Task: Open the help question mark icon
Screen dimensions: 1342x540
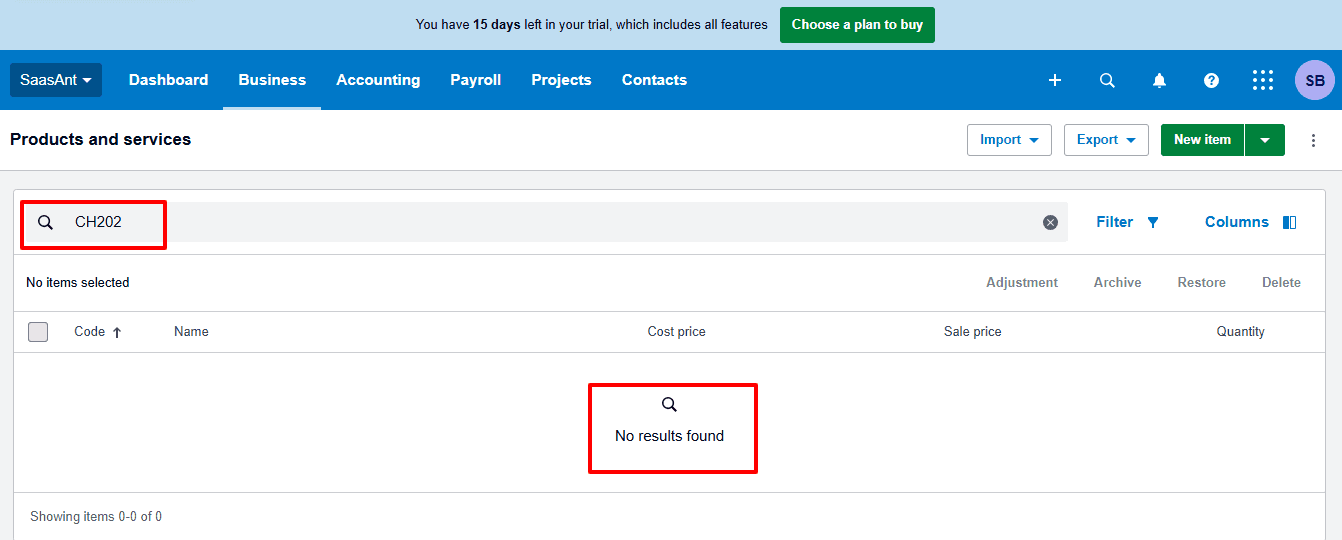Action: tap(1211, 80)
